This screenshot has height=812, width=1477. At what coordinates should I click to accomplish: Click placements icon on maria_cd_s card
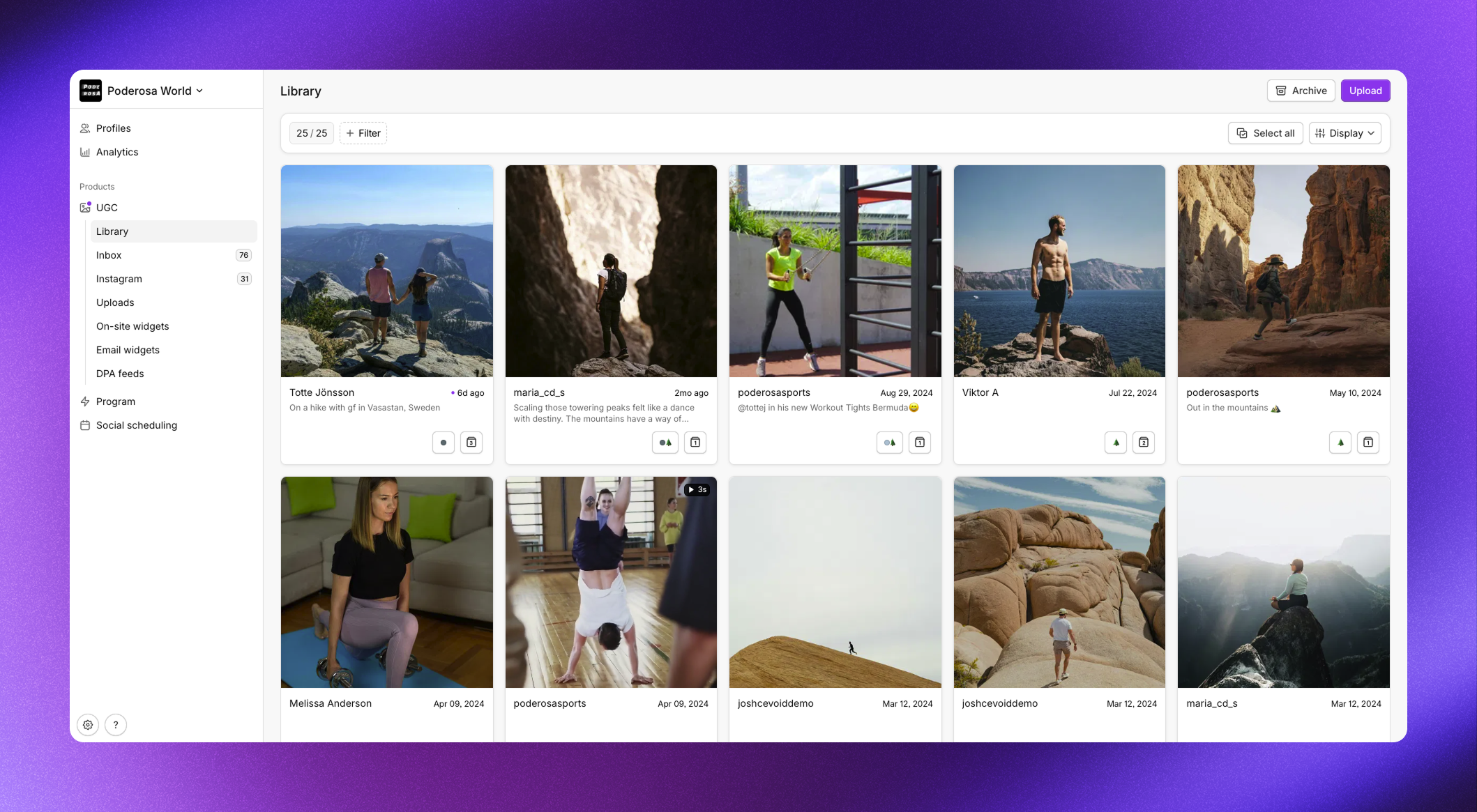point(695,443)
